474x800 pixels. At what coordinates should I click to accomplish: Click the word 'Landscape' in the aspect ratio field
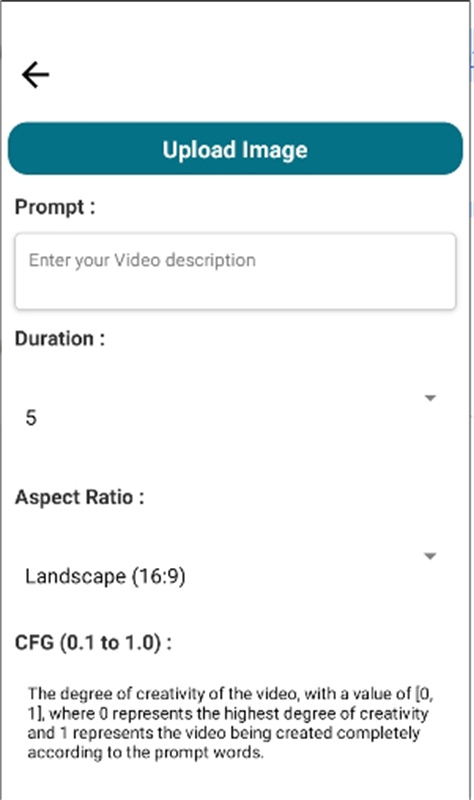[x=76, y=577]
